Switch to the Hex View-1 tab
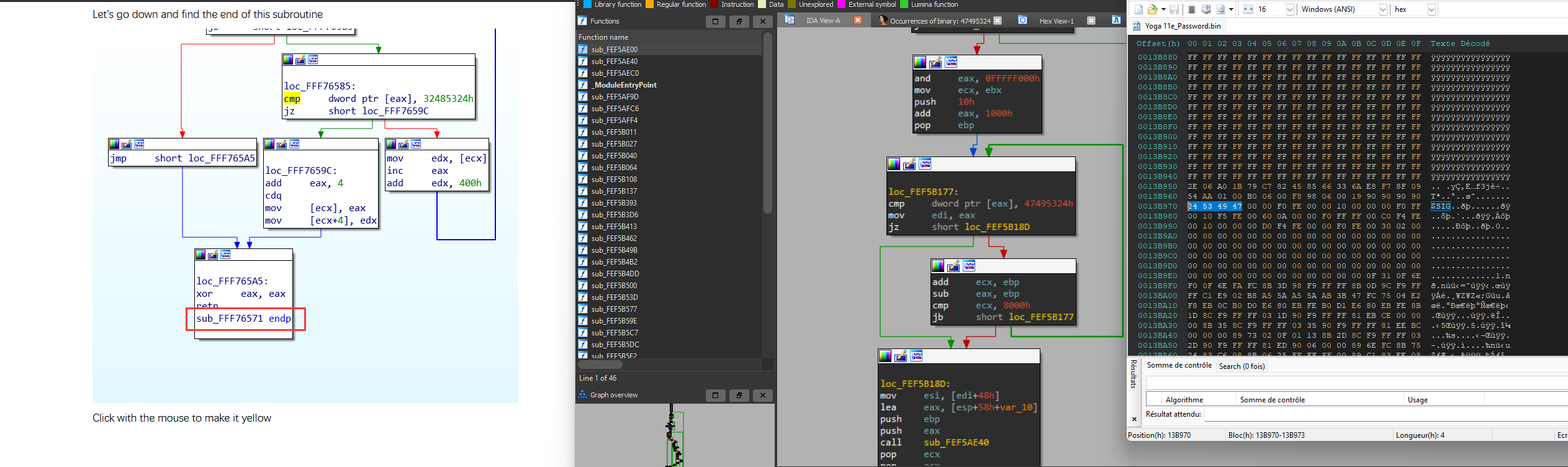 click(1057, 20)
